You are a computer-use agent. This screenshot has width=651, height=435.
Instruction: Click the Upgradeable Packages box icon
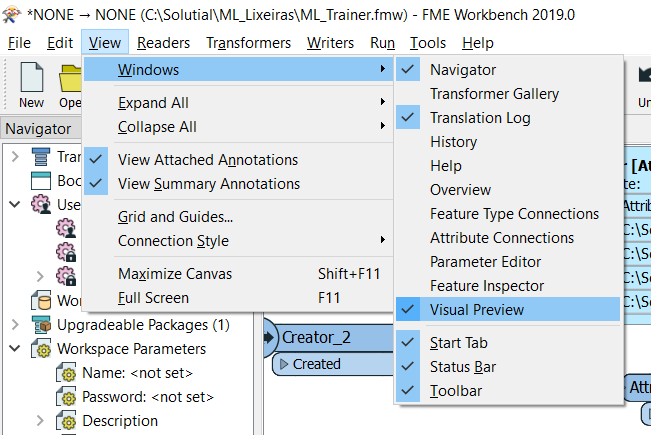(41, 325)
